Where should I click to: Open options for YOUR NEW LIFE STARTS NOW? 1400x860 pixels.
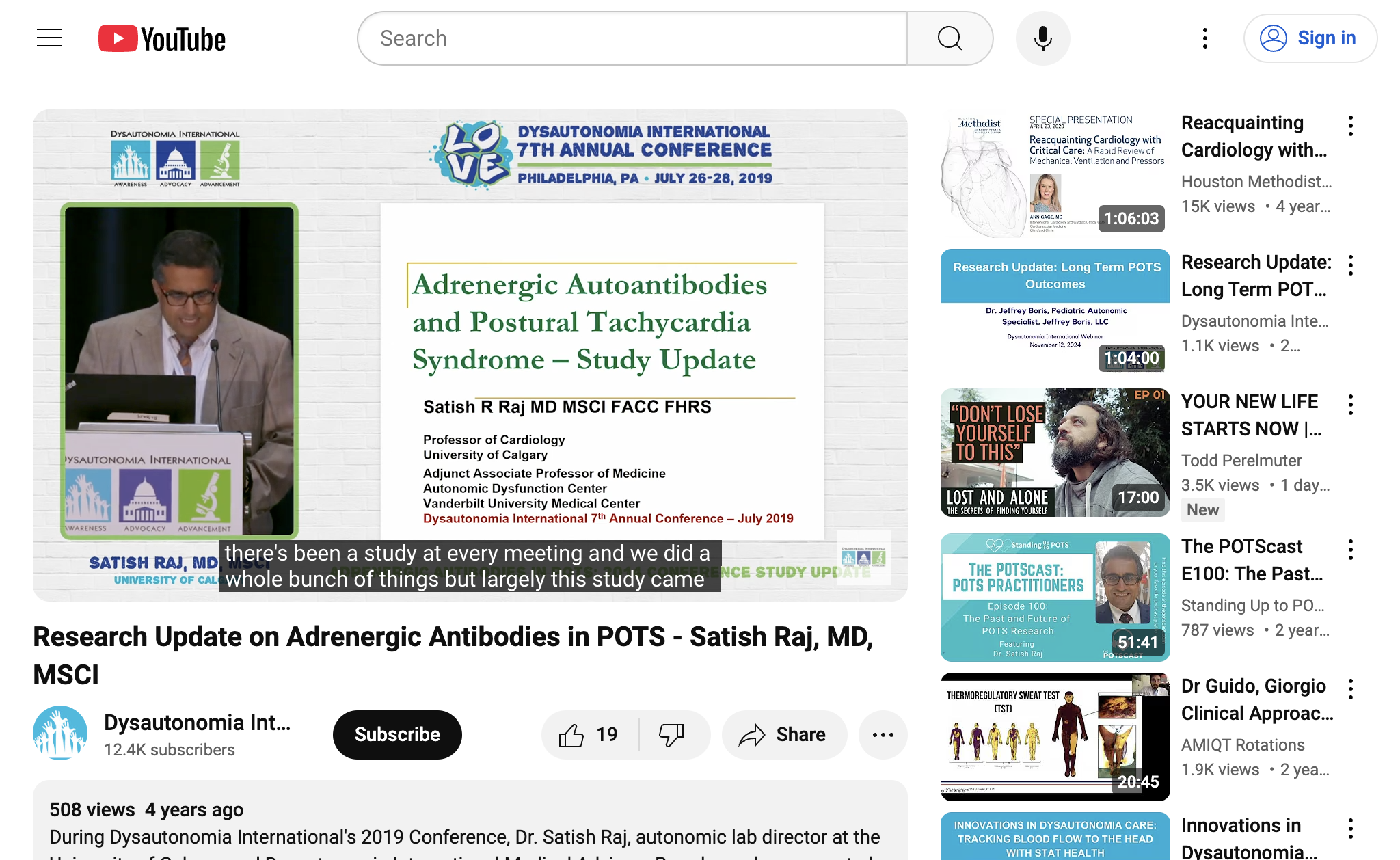tap(1351, 405)
